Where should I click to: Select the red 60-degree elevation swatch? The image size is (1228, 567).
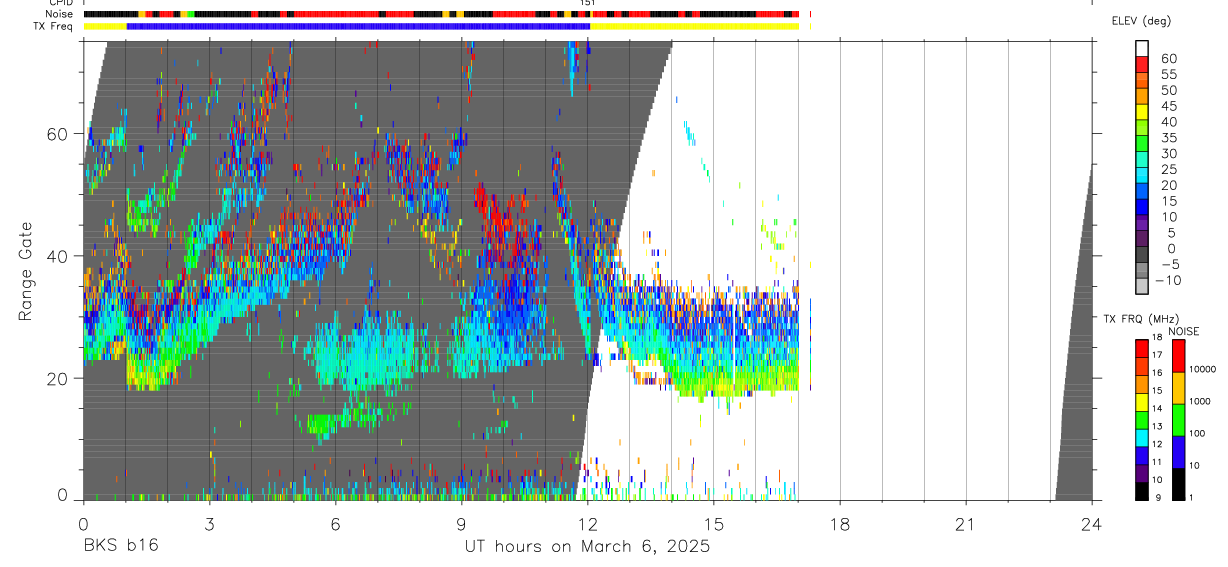tap(1142, 62)
